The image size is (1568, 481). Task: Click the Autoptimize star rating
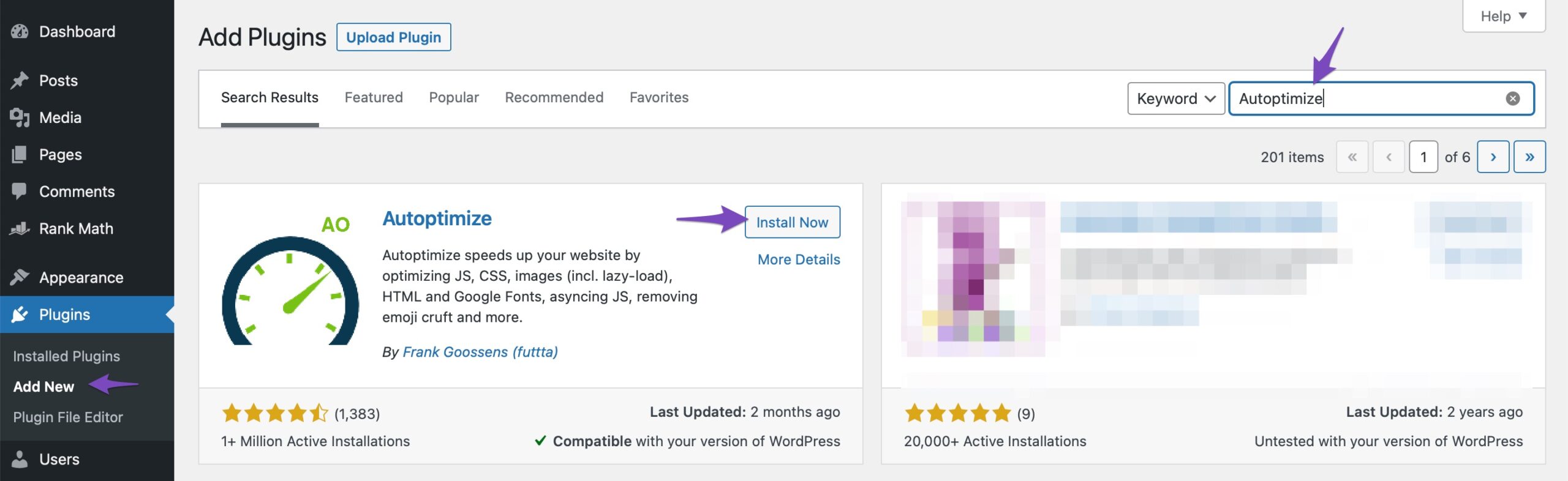(x=275, y=414)
